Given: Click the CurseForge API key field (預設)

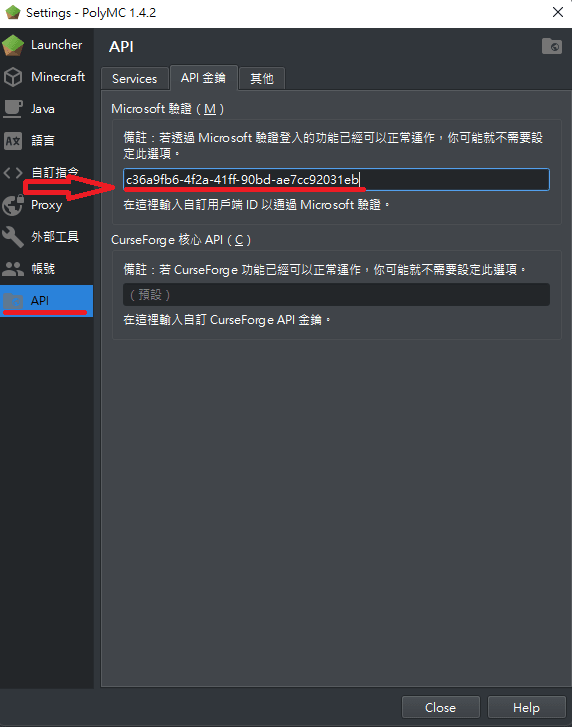Looking at the screenshot, I should [336, 294].
